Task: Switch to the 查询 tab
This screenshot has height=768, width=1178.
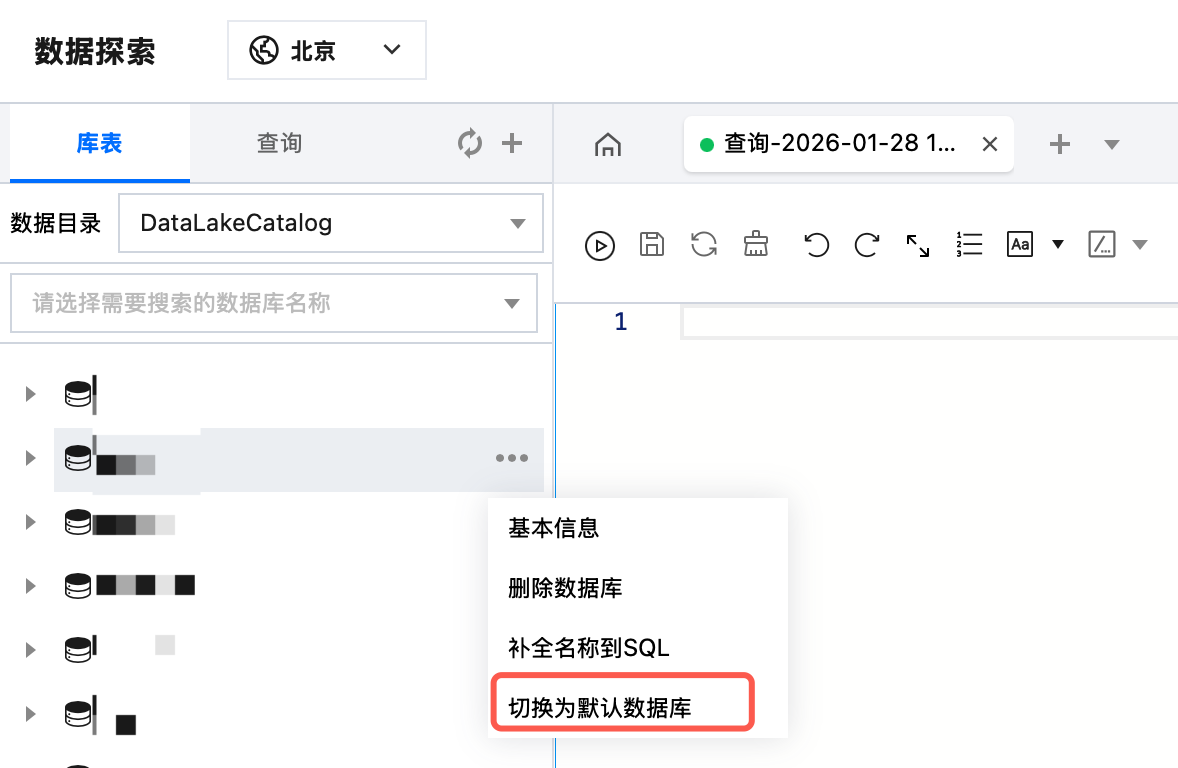Action: pyautogui.click(x=279, y=143)
